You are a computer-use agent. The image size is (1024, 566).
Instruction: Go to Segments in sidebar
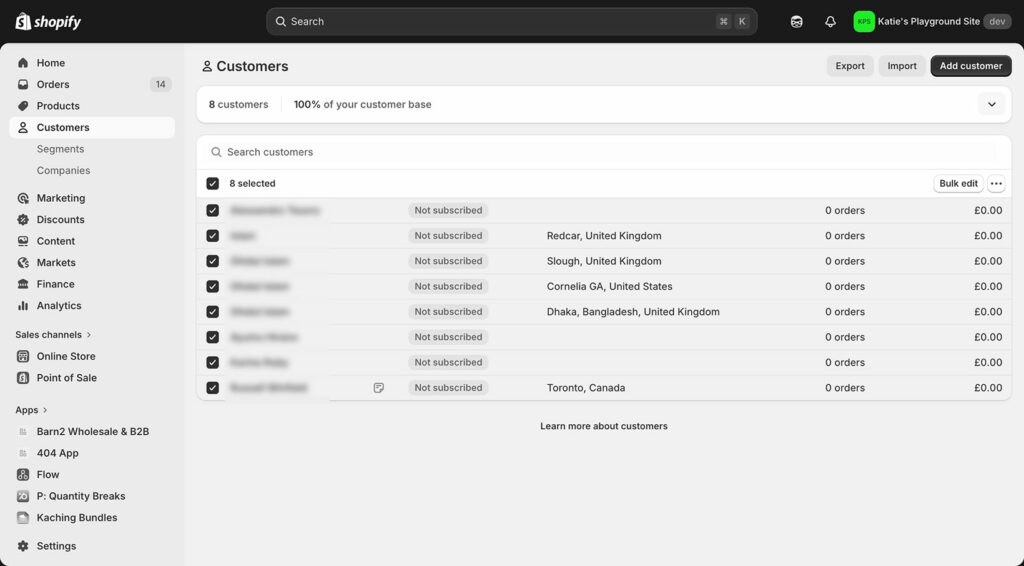(x=60, y=149)
